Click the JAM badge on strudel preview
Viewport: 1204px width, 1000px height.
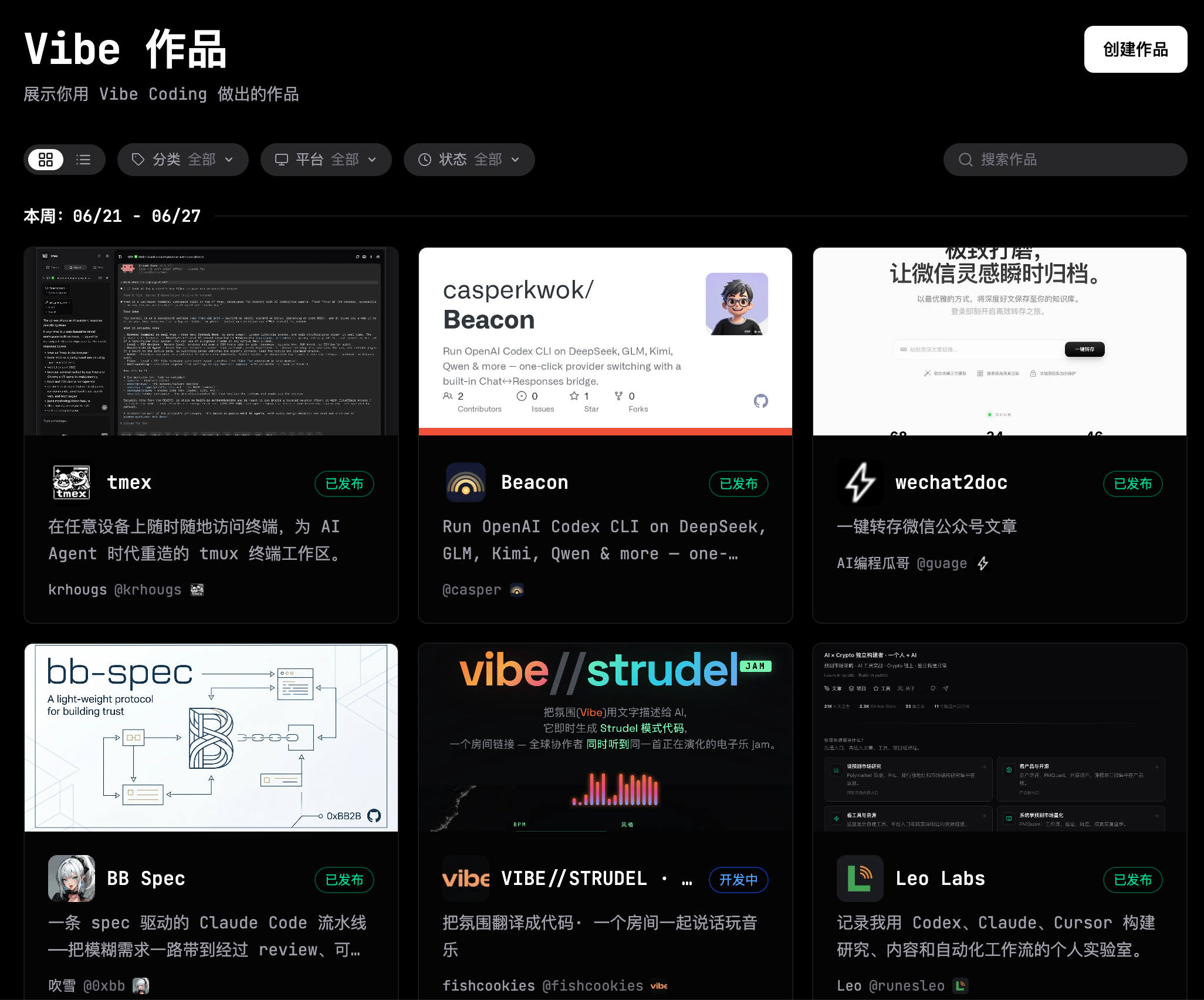click(x=756, y=666)
